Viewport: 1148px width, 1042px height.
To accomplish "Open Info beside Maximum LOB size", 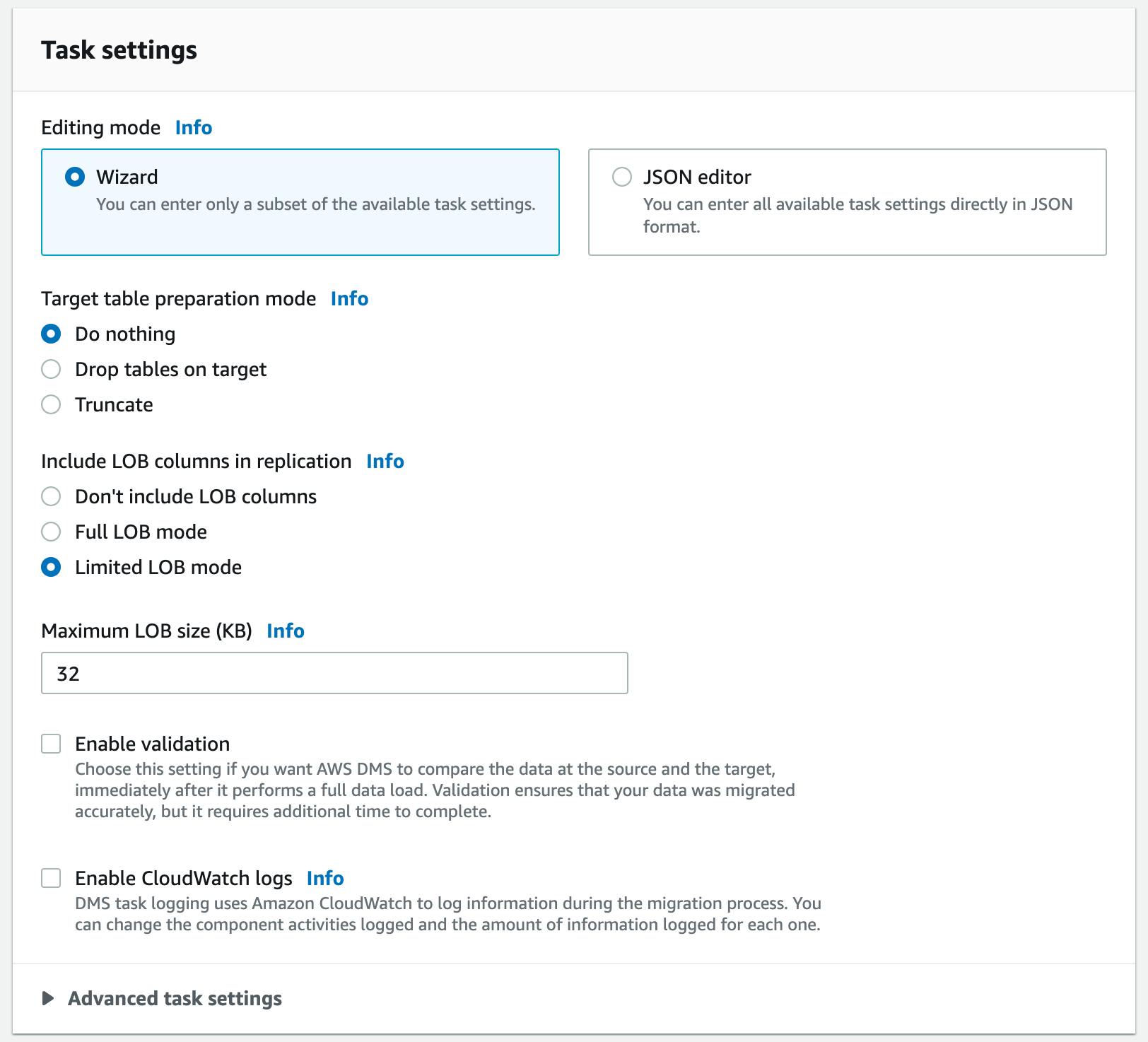I will click(x=286, y=631).
